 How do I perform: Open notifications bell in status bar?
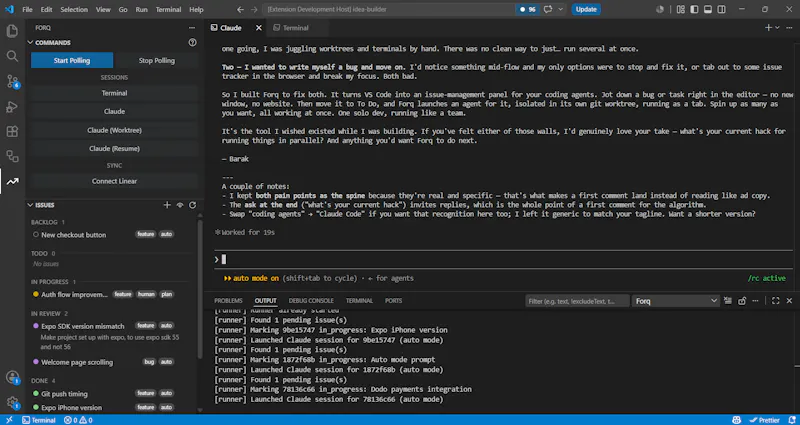click(x=792, y=420)
